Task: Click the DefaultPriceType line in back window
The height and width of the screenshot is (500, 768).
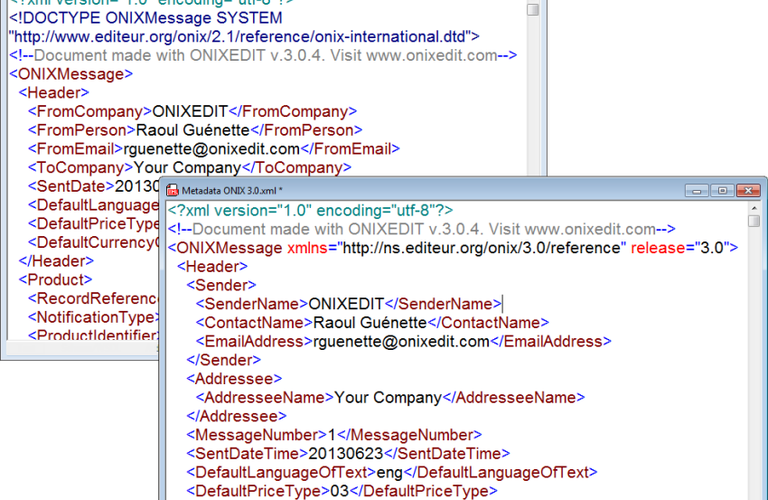Action: pos(93,224)
